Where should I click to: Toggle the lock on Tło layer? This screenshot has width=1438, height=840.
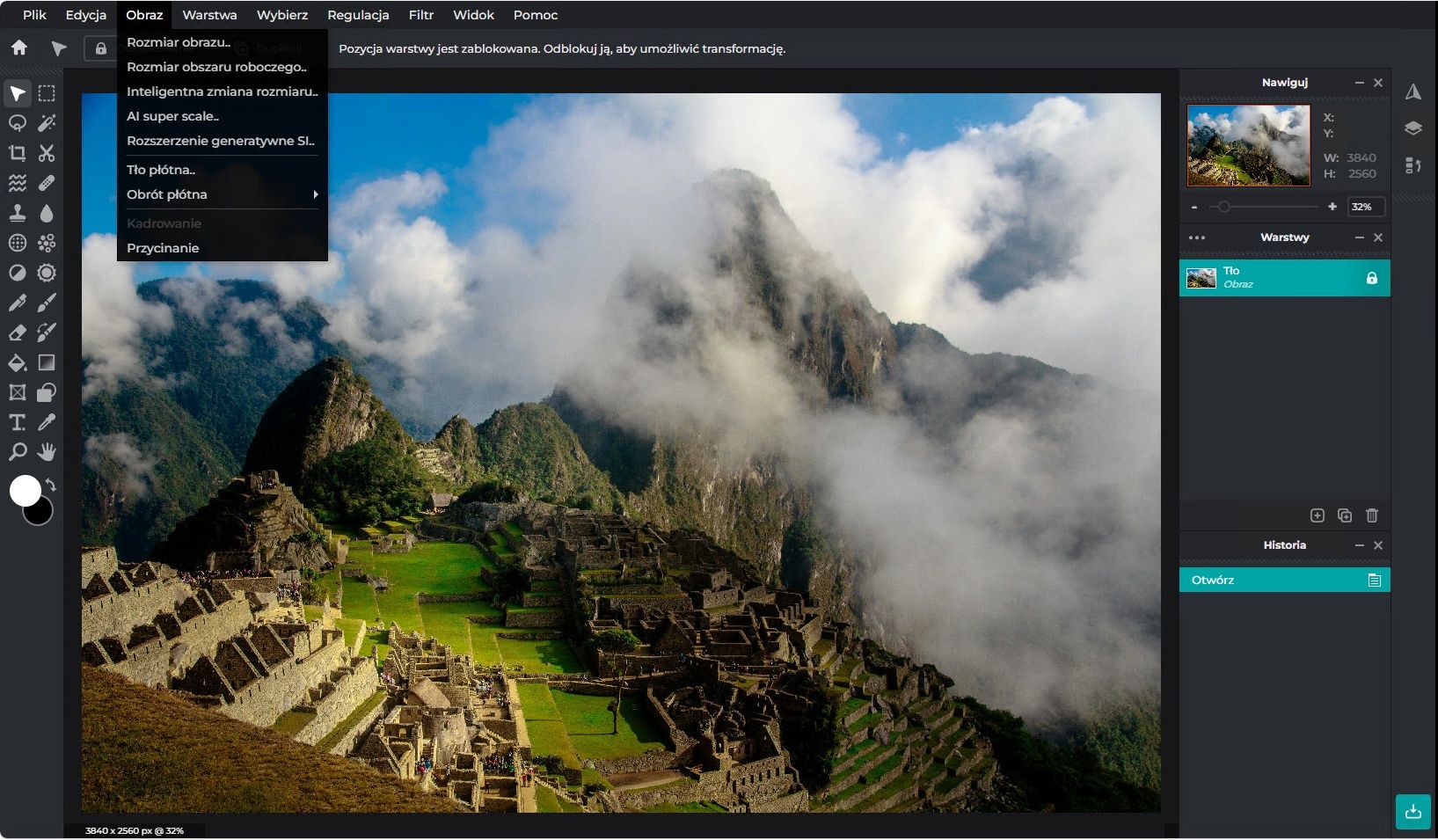point(1371,278)
